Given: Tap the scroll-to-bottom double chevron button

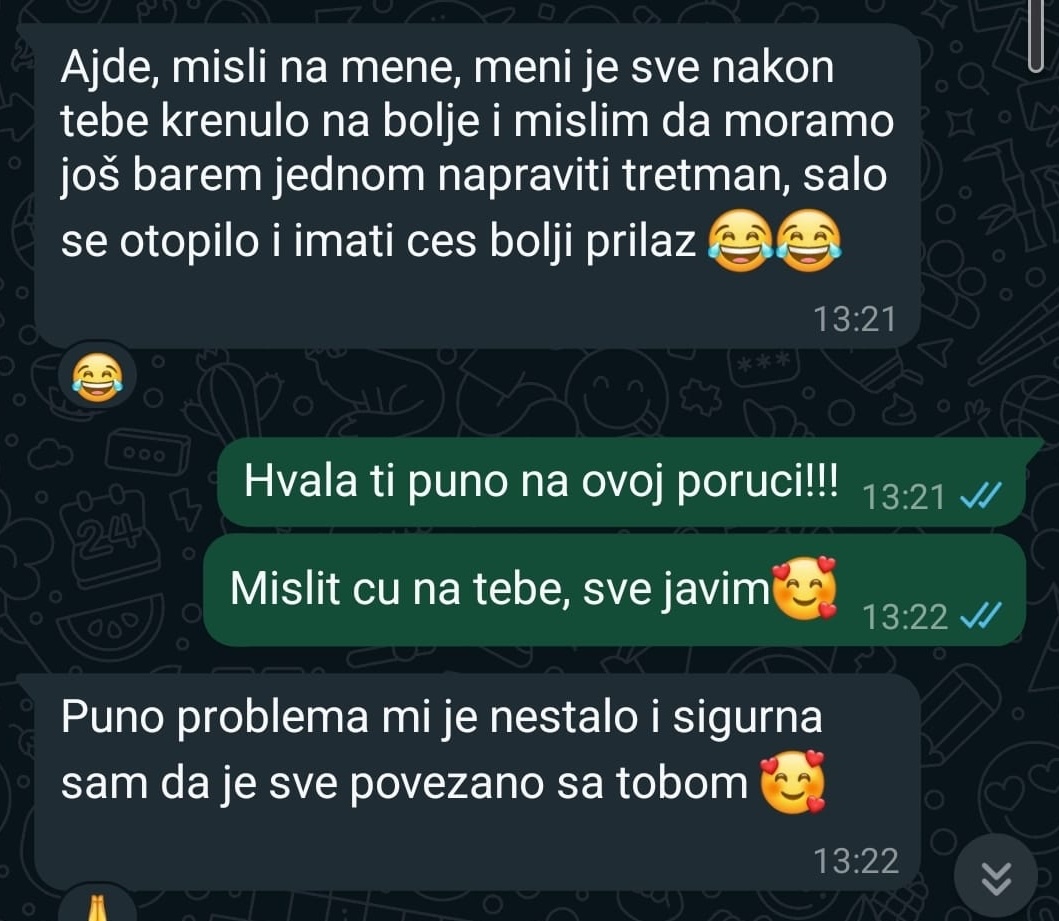Looking at the screenshot, I should pyautogui.click(x=996, y=878).
